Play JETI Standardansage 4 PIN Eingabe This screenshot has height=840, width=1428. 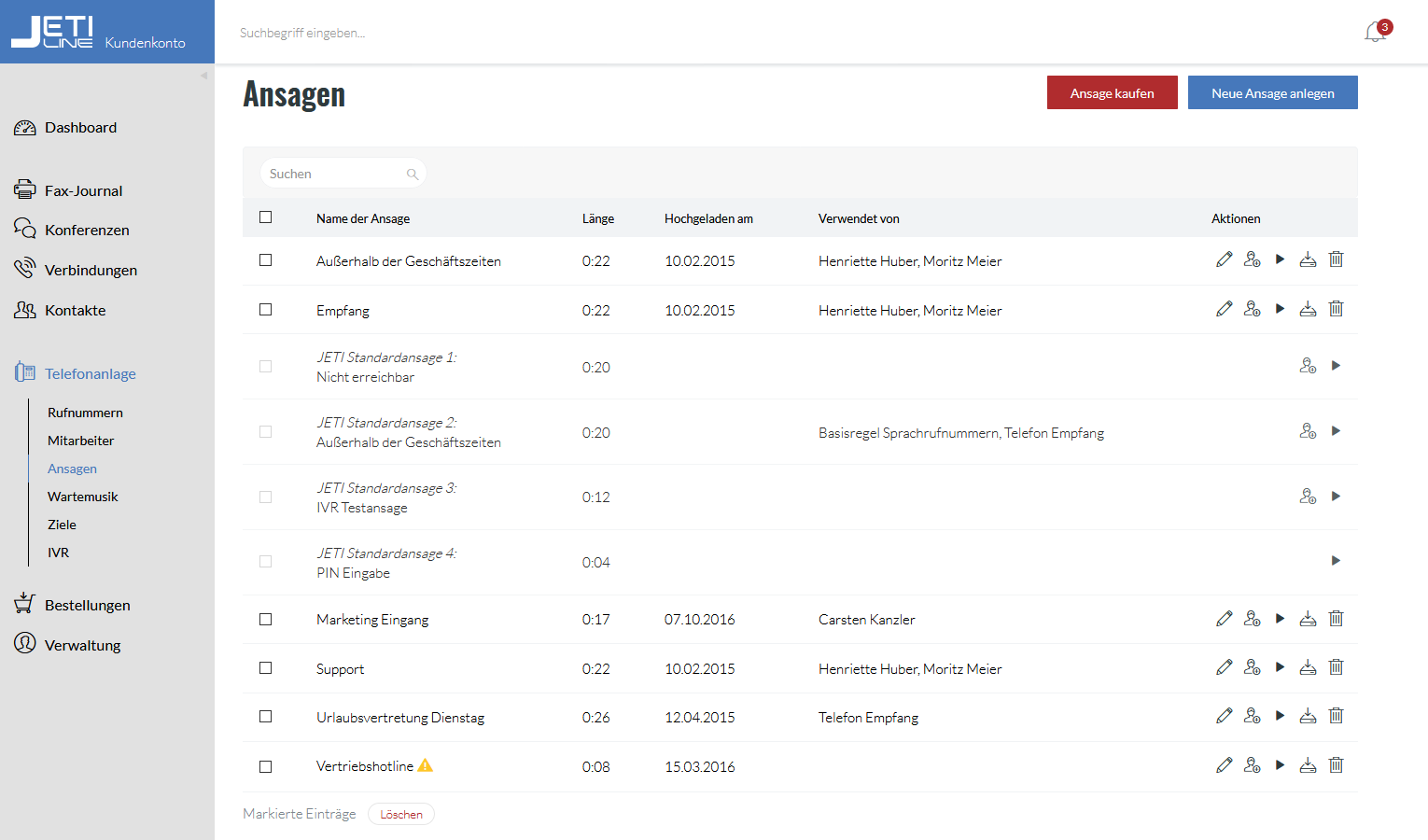[1337, 561]
